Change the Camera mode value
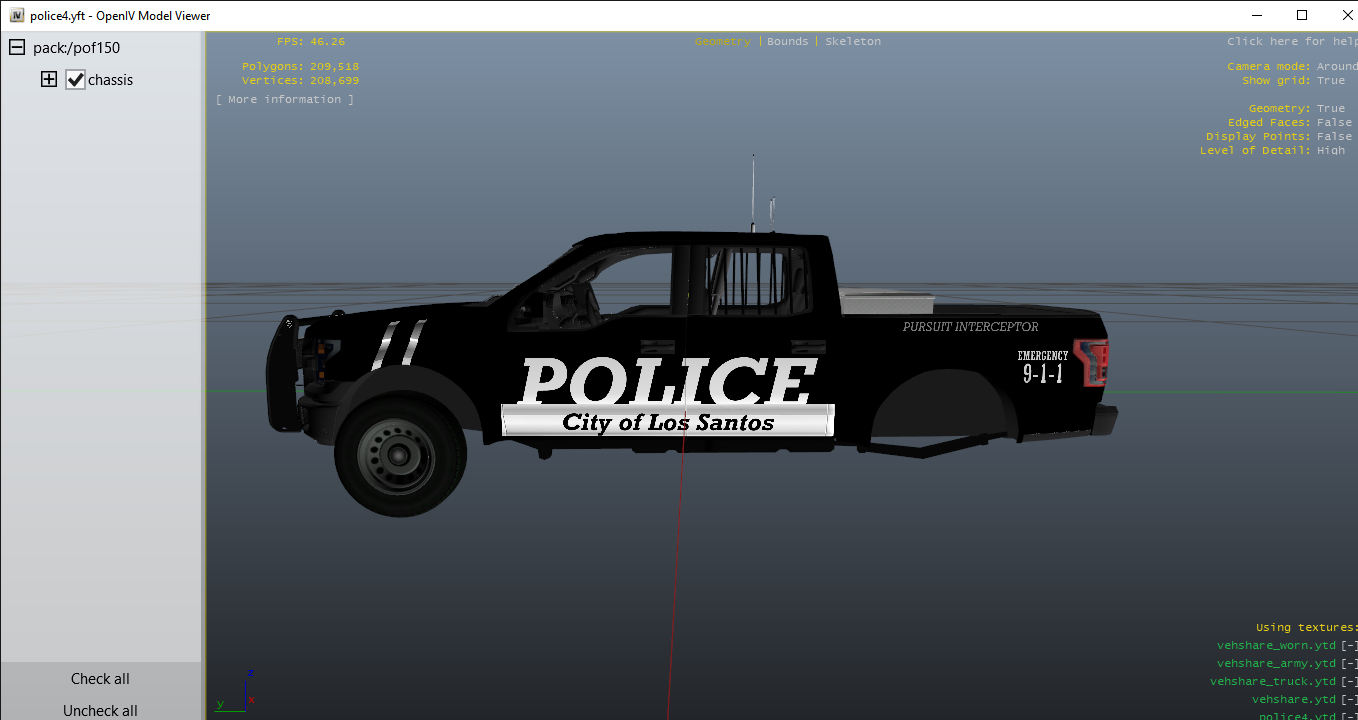The width and height of the screenshot is (1358, 720). [1337, 67]
